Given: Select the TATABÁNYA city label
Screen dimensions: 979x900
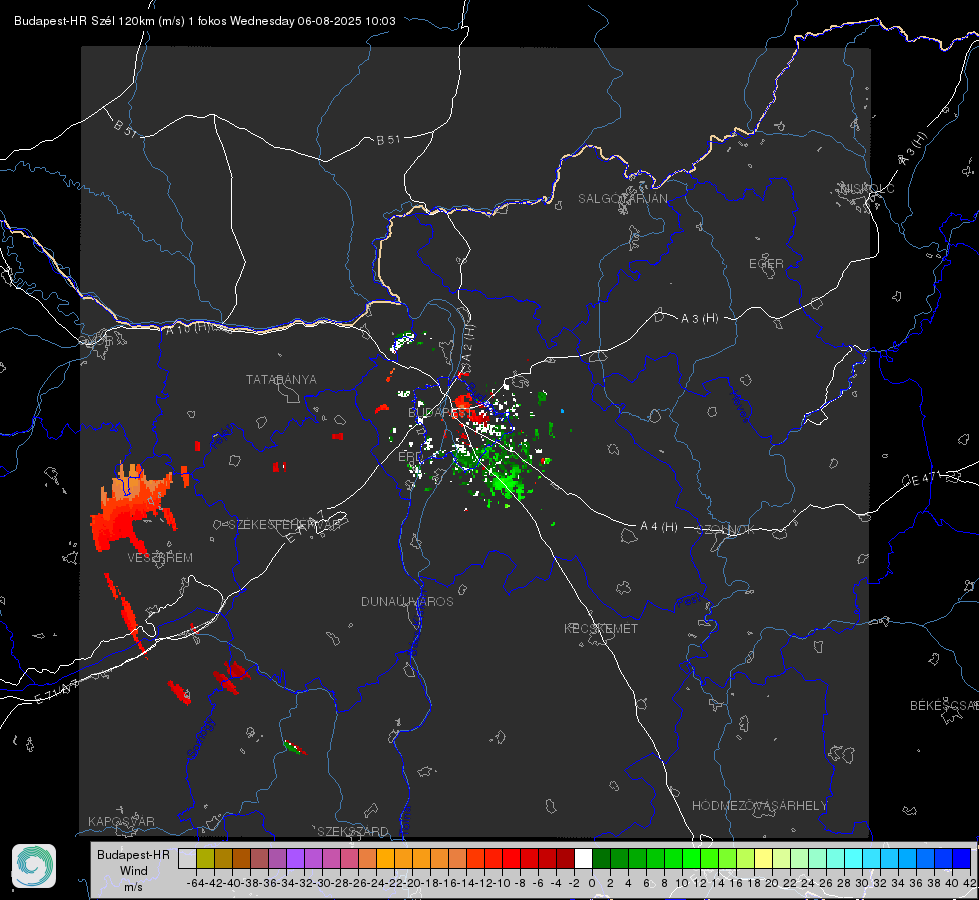Looking at the screenshot, I should point(281,379).
